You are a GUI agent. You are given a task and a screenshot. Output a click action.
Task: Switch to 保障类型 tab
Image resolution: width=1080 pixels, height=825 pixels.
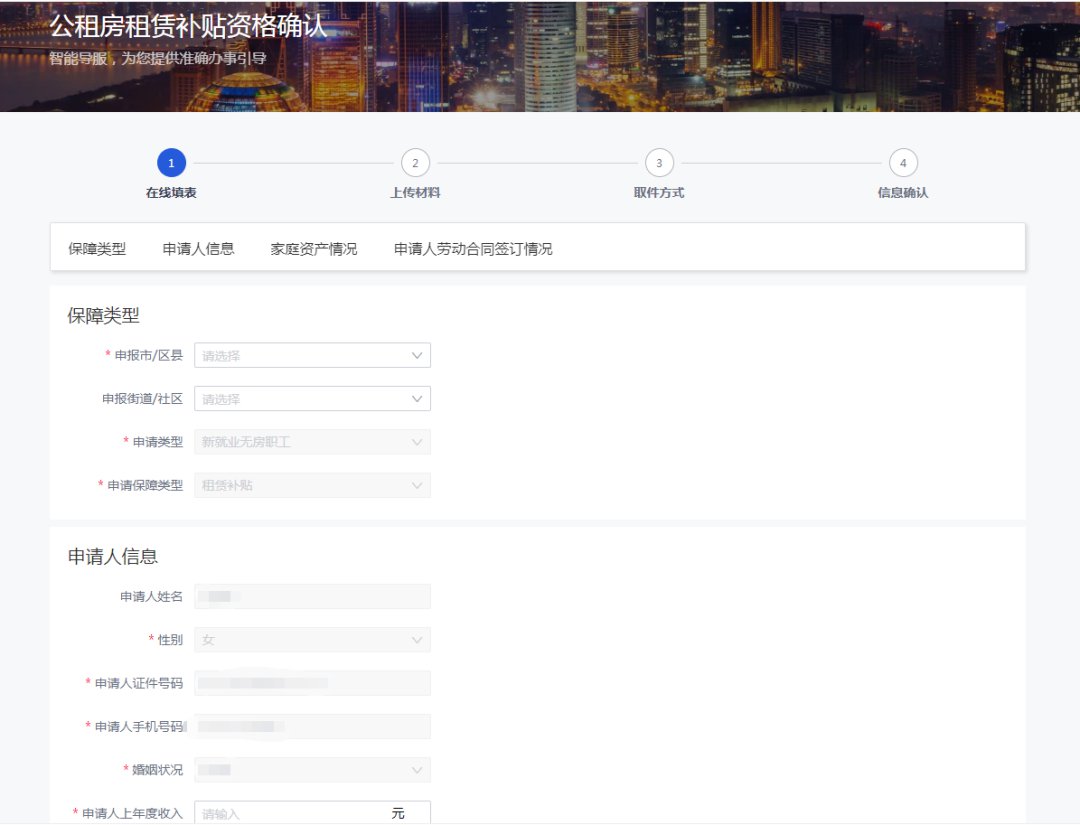point(97,249)
